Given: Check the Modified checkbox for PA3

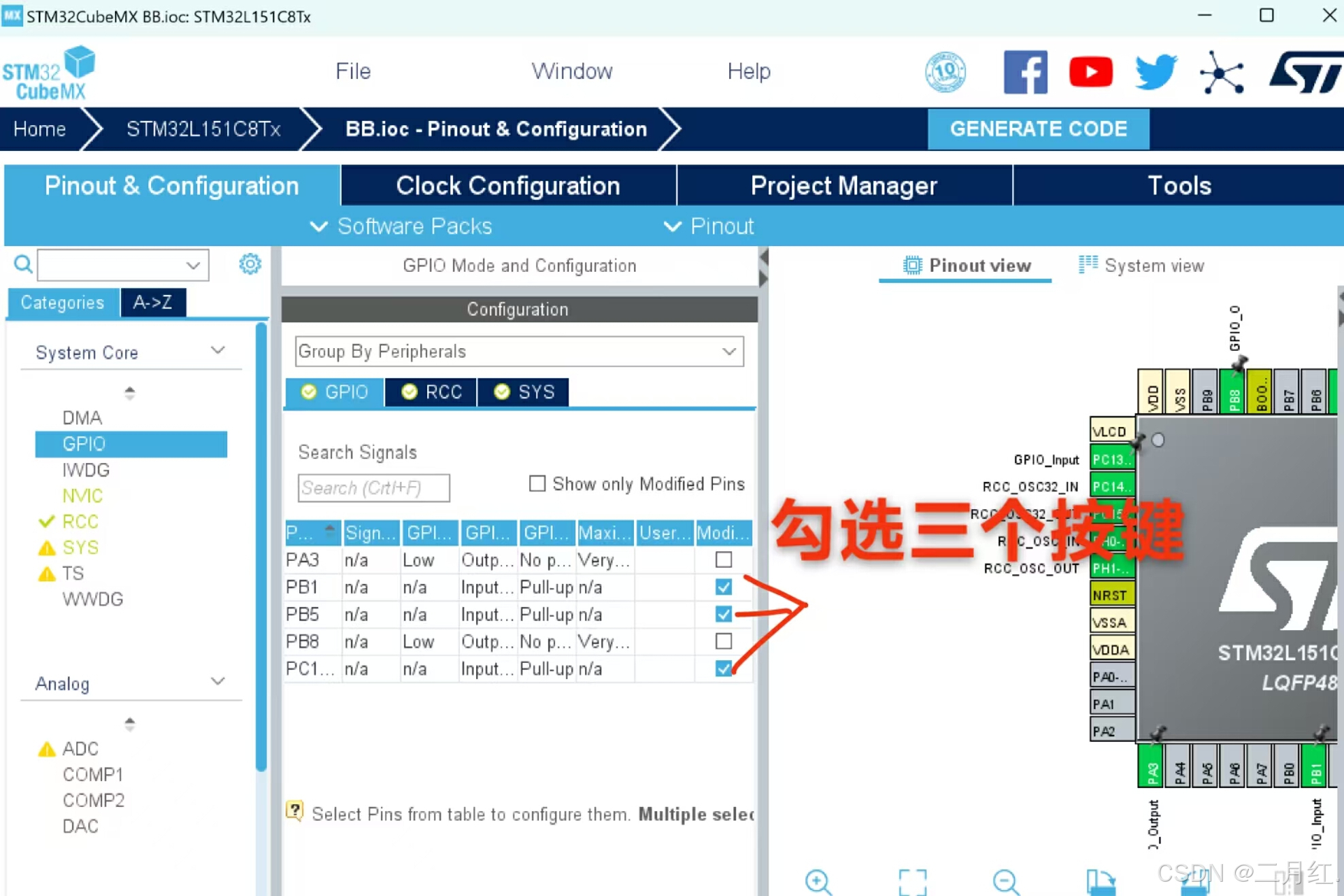Looking at the screenshot, I should pyautogui.click(x=723, y=559).
